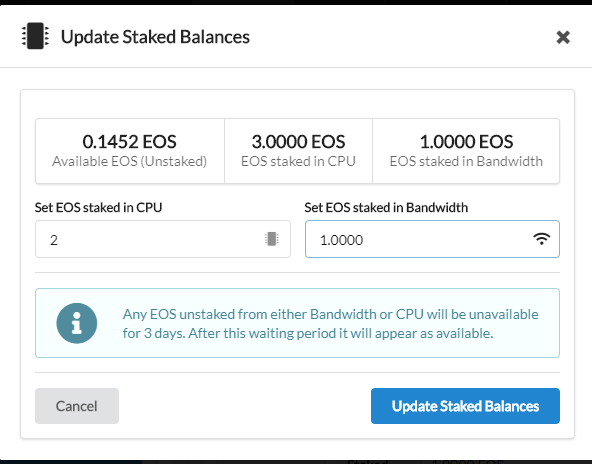Focus the Set EOS staked in CPU input
Screen dimensions: 592x464
click(x=163, y=239)
